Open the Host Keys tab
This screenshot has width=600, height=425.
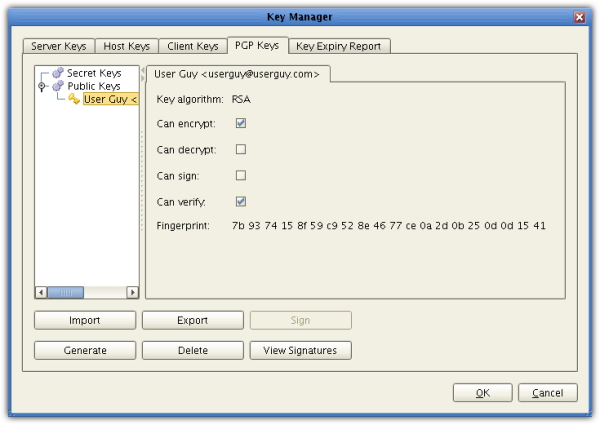click(126, 46)
